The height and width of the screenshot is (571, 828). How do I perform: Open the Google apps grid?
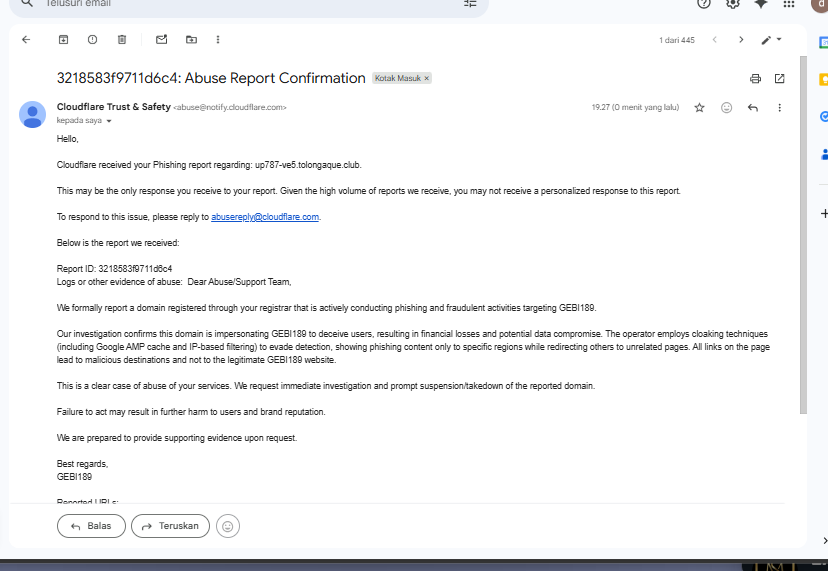[x=788, y=3]
